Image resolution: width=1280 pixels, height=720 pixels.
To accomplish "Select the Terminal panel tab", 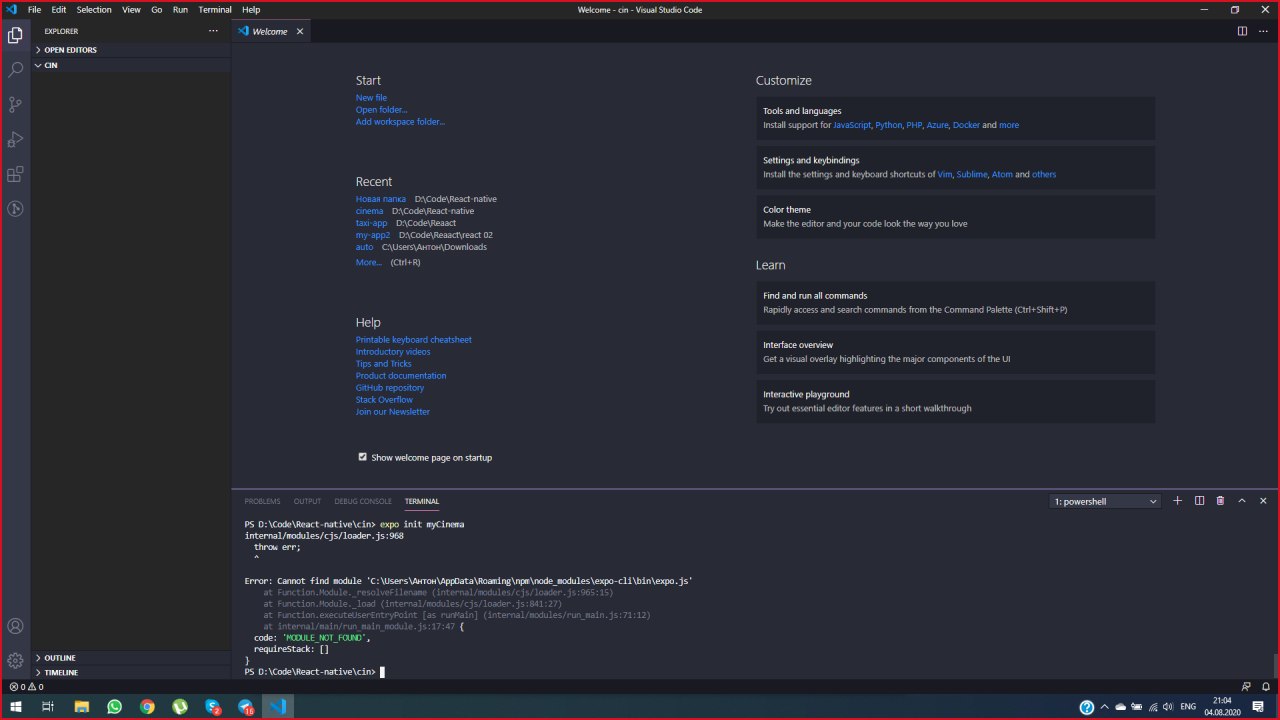I will coord(422,501).
